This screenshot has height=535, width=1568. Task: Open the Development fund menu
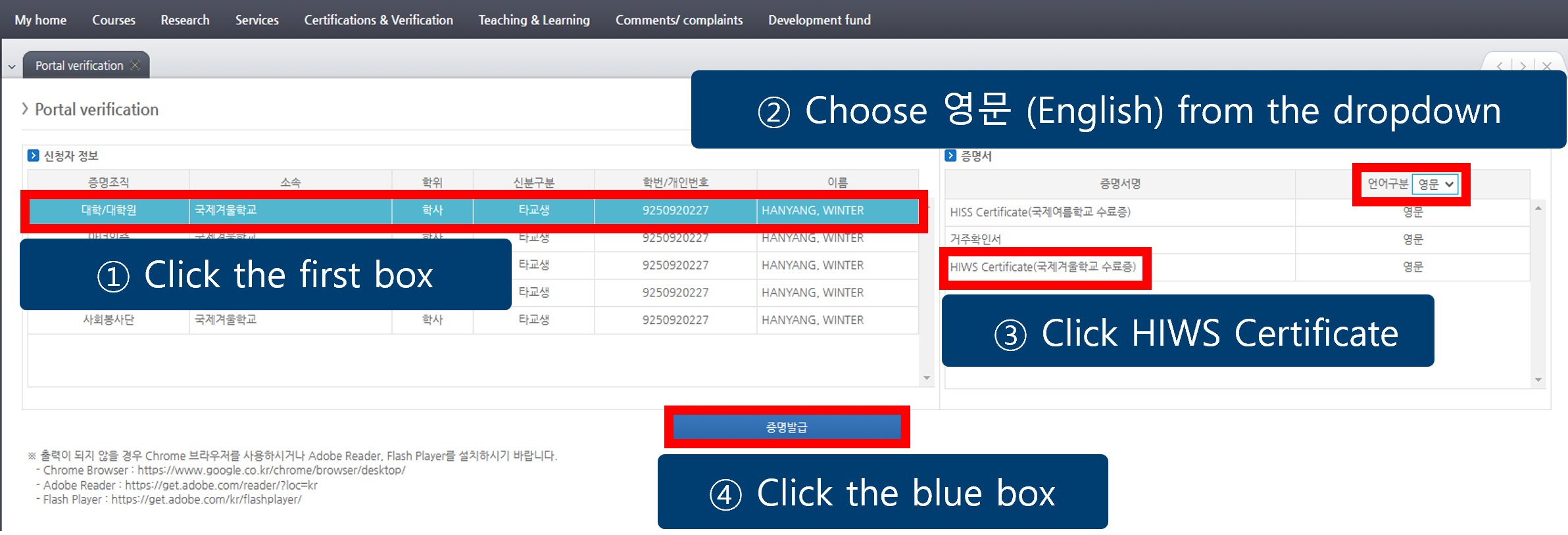coord(819,20)
